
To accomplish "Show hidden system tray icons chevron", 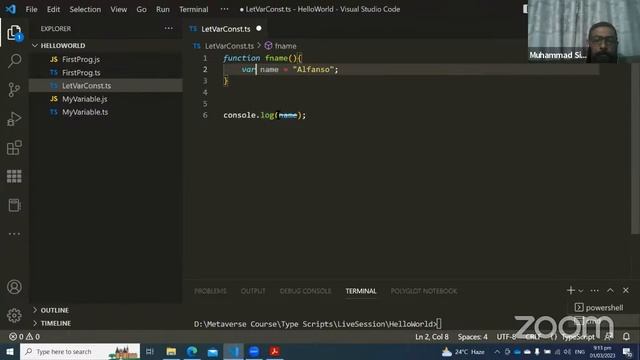I will (x=497, y=351).
